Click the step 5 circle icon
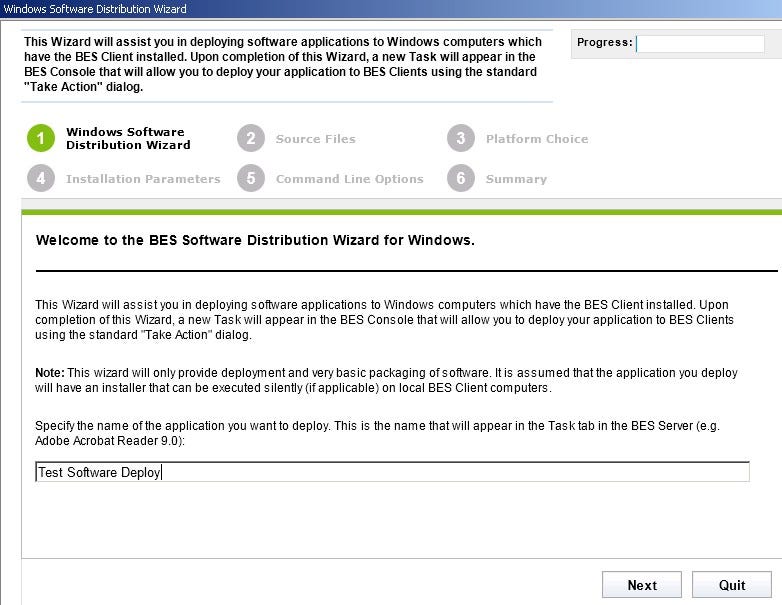Viewport: 782px width, 605px height. coord(251,178)
